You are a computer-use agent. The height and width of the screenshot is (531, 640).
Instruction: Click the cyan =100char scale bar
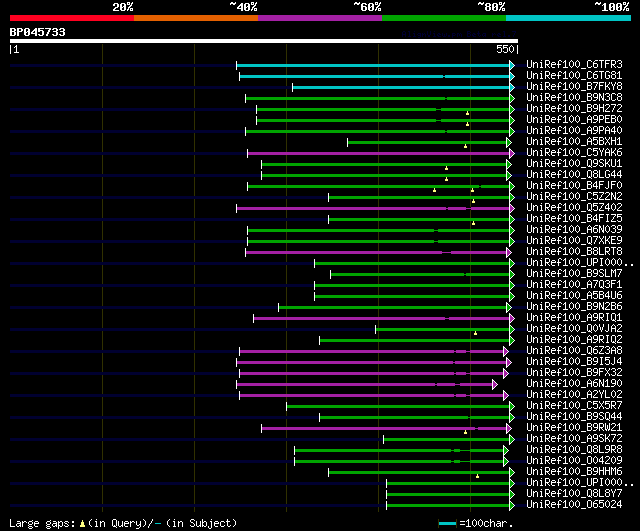pos(447,524)
